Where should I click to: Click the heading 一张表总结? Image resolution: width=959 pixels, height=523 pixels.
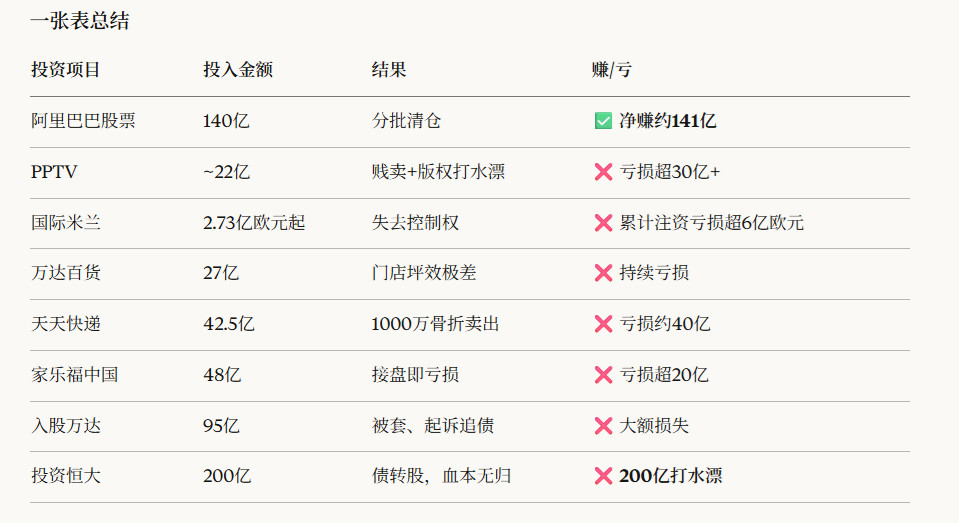point(80,21)
